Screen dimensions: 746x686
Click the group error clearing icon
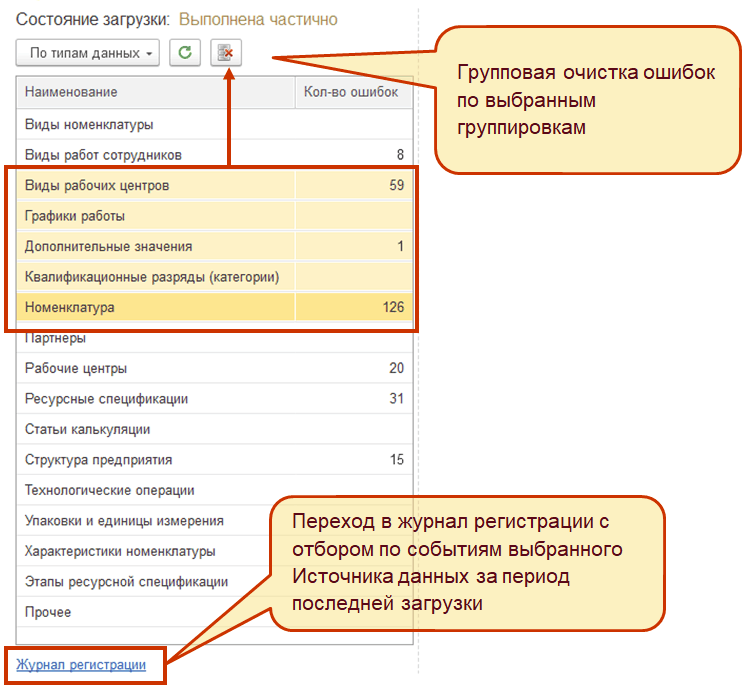click(226, 53)
